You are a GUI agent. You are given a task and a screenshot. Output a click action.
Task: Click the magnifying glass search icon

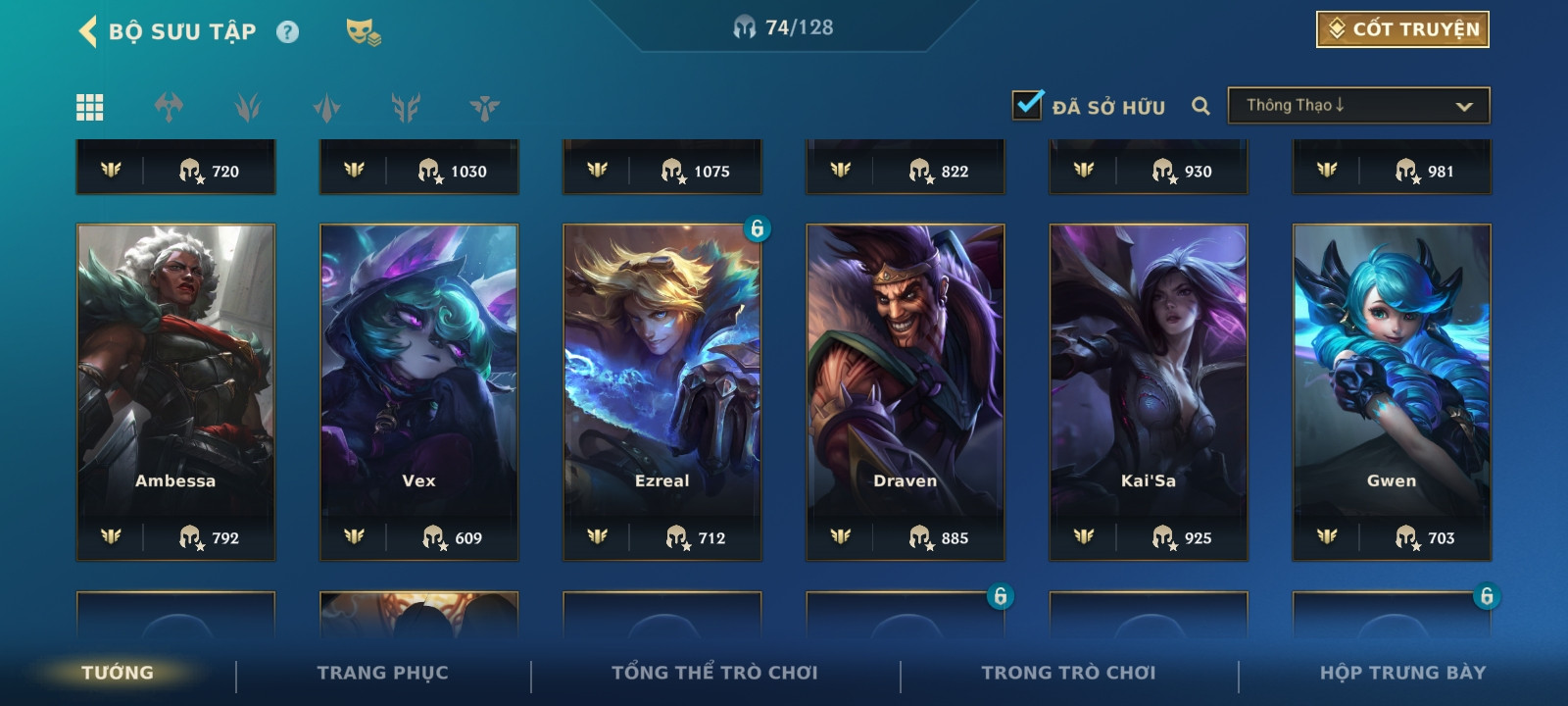pyautogui.click(x=1200, y=106)
